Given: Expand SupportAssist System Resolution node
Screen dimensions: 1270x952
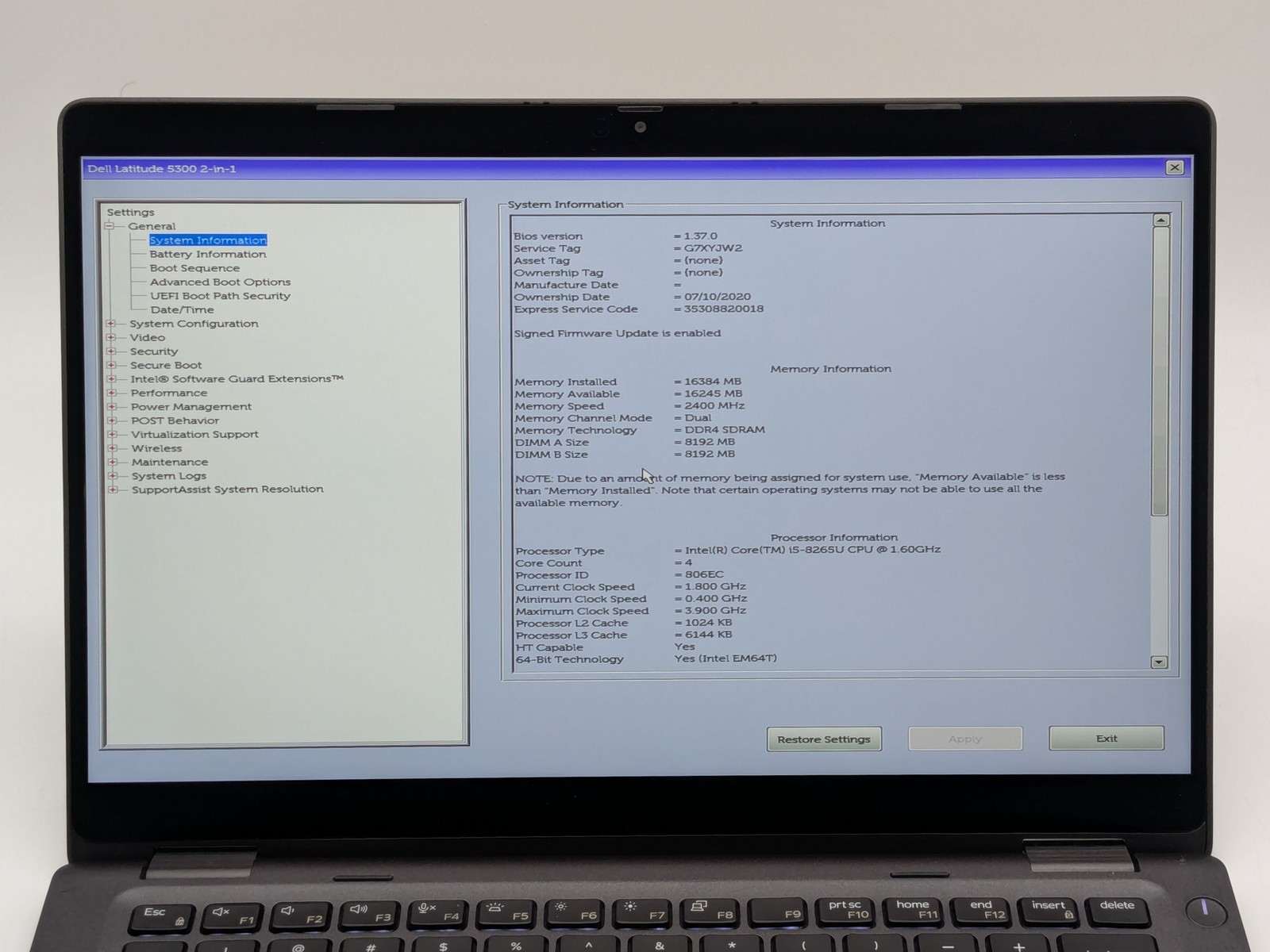Looking at the screenshot, I should click(113, 489).
